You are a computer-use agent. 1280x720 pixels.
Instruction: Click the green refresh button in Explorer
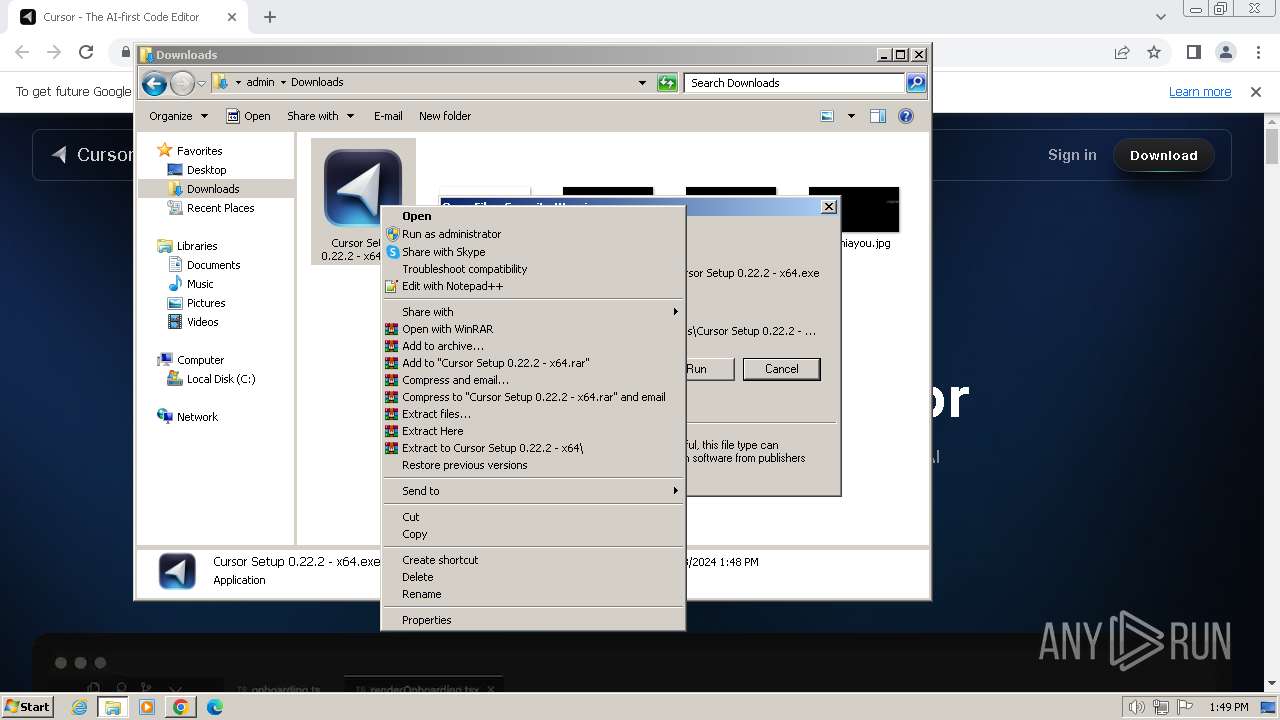click(667, 83)
